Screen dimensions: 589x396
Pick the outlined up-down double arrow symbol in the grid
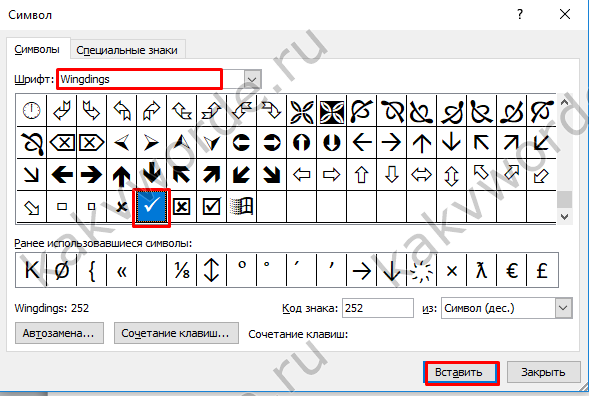[452, 175]
